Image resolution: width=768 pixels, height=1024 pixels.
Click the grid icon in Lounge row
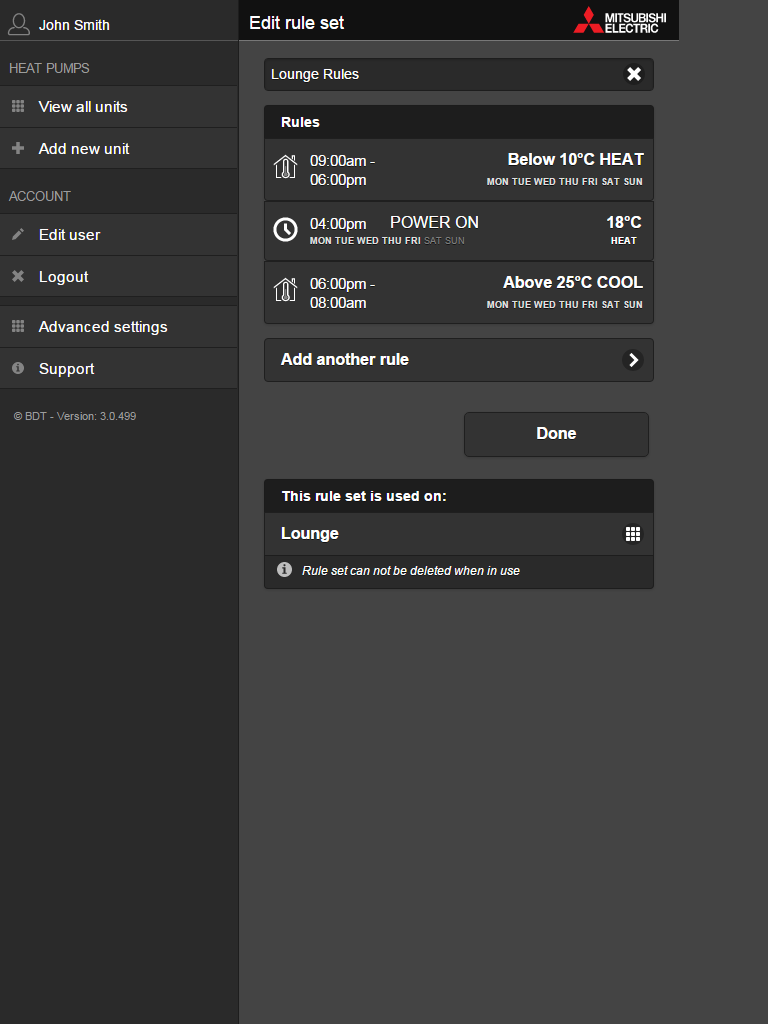coord(632,534)
